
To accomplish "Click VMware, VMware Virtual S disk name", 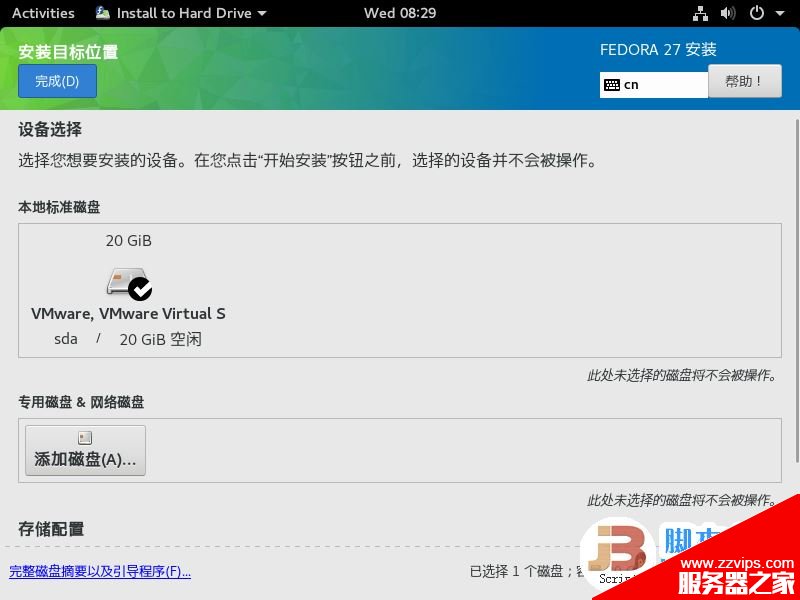I will (128, 313).
